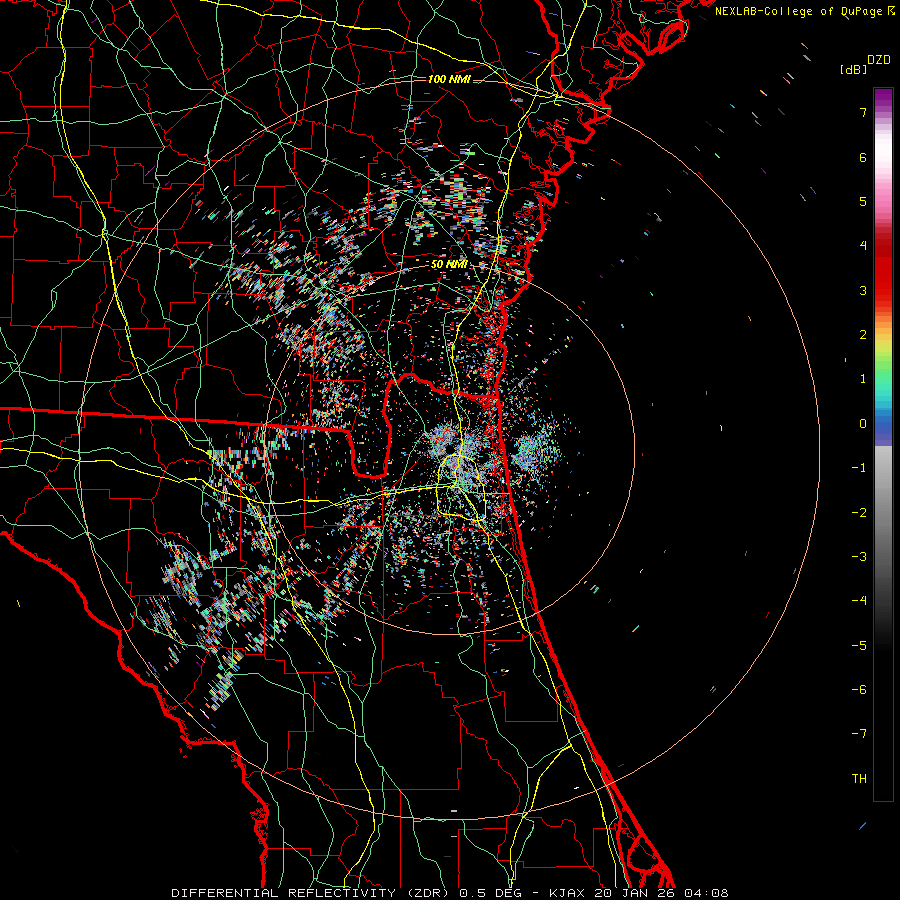Click the 100 NMI range ring label

coord(449,79)
